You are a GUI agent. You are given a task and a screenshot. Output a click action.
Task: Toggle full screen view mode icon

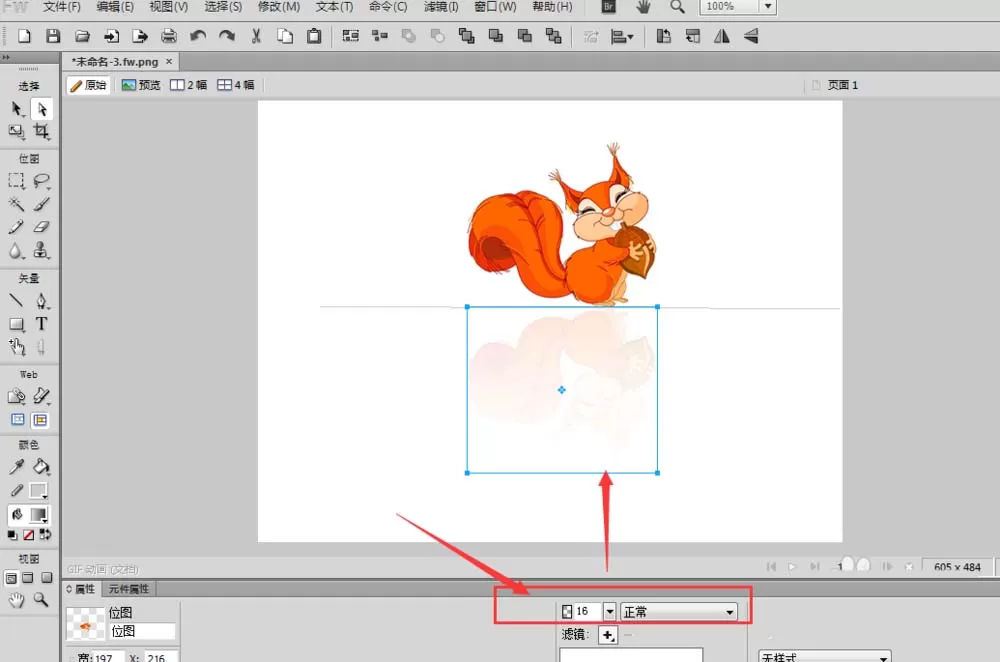pyautogui.click(x=47, y=578)
